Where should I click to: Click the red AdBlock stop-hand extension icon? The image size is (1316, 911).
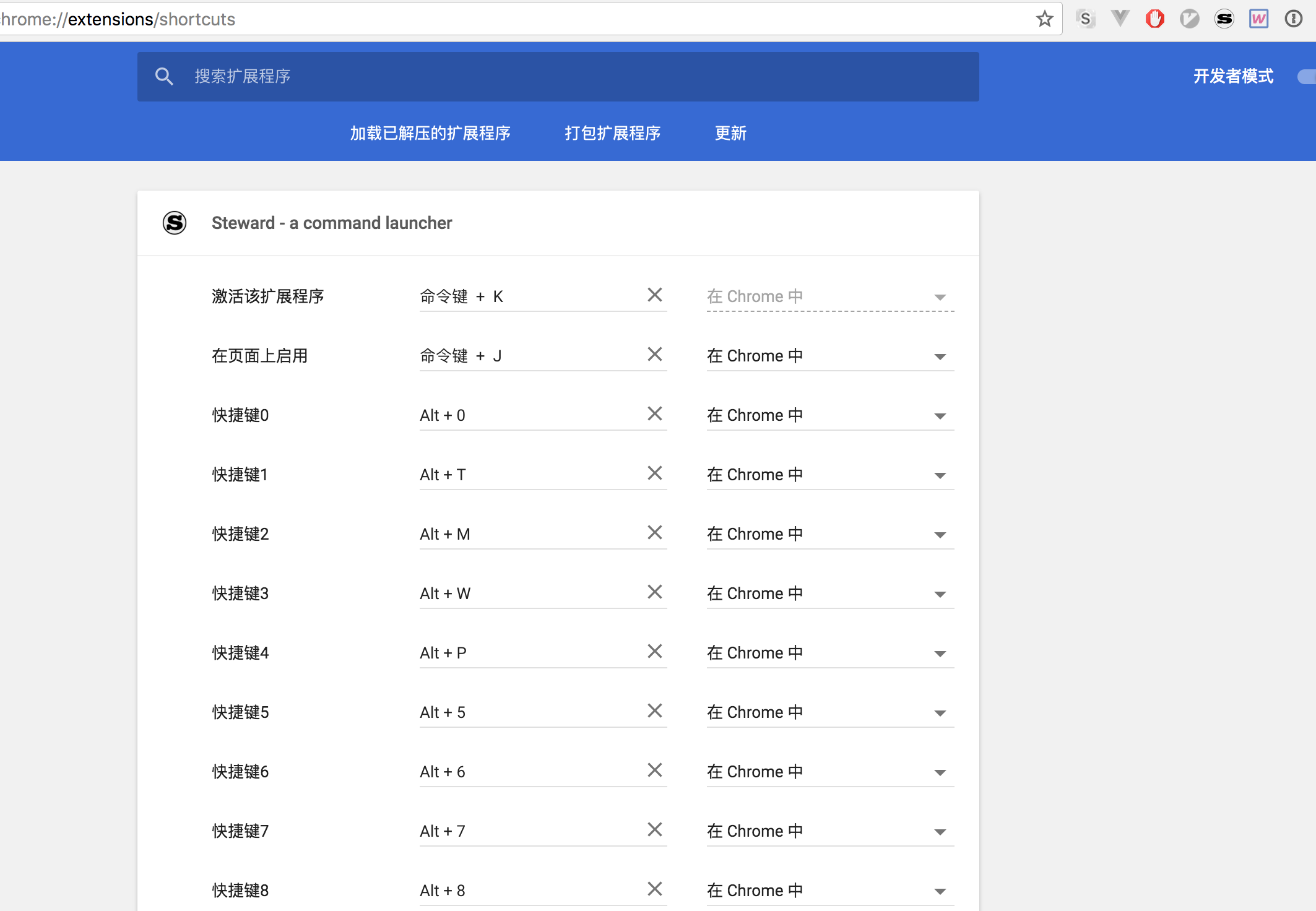[x=1154, y=19]
